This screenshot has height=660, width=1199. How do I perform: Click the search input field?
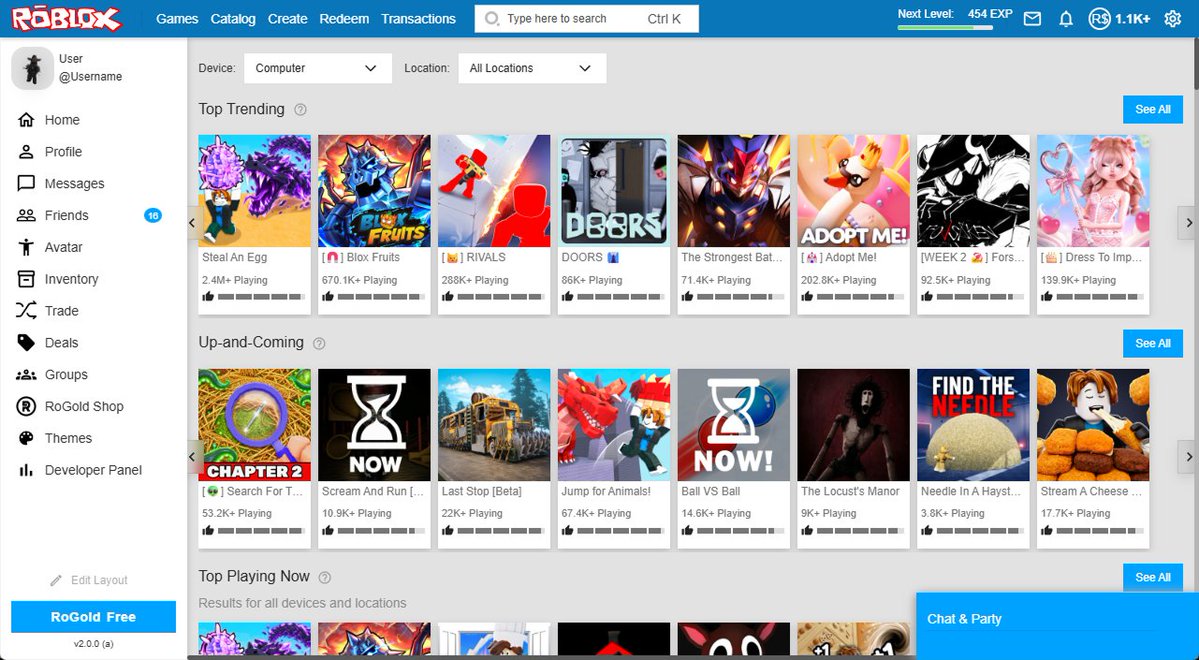point(587,19)
